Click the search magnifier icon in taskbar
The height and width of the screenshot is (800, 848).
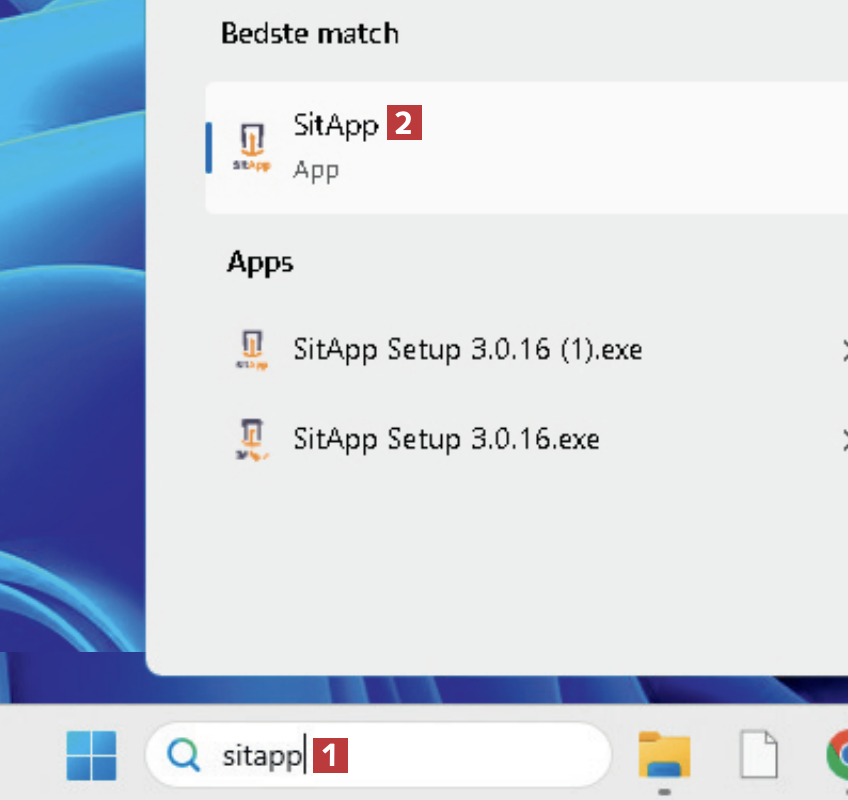(183, 755)
